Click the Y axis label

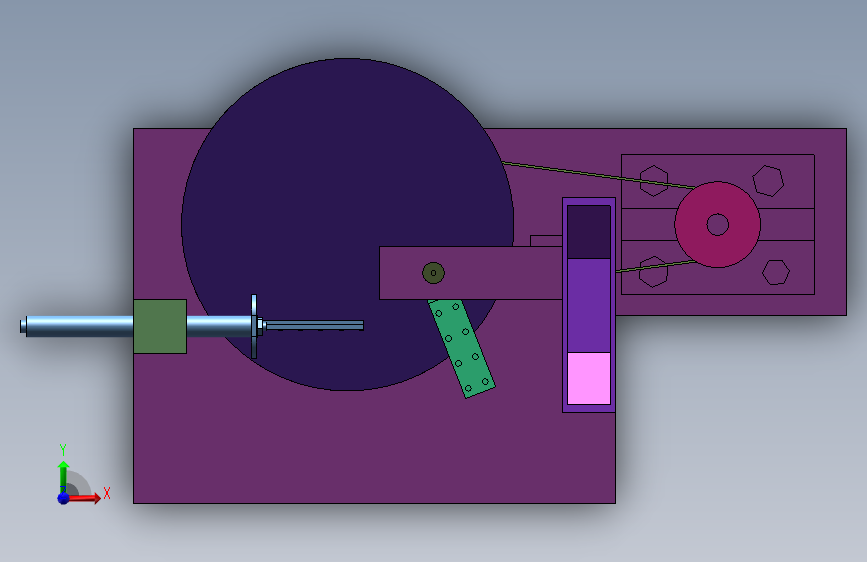point(63,450)
